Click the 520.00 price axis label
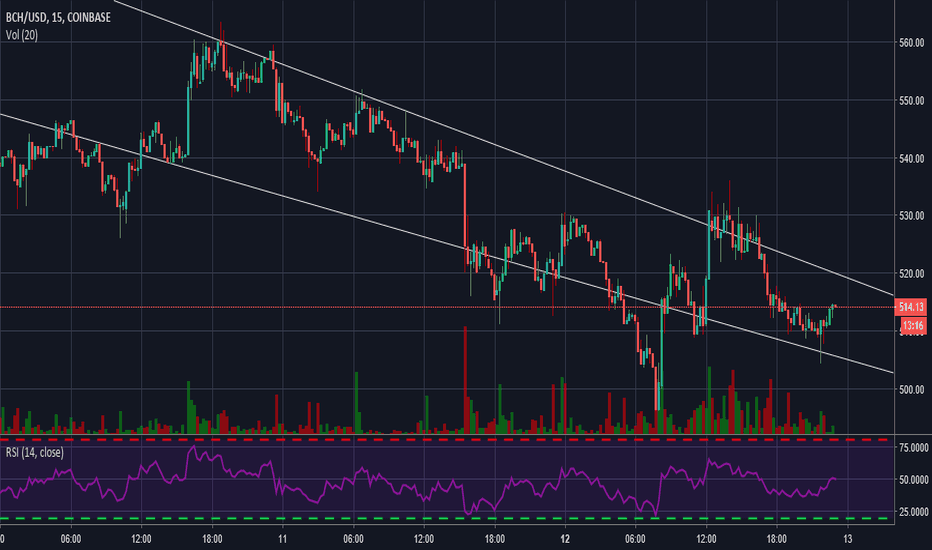 pyautogui.click(x=912, y=274)
